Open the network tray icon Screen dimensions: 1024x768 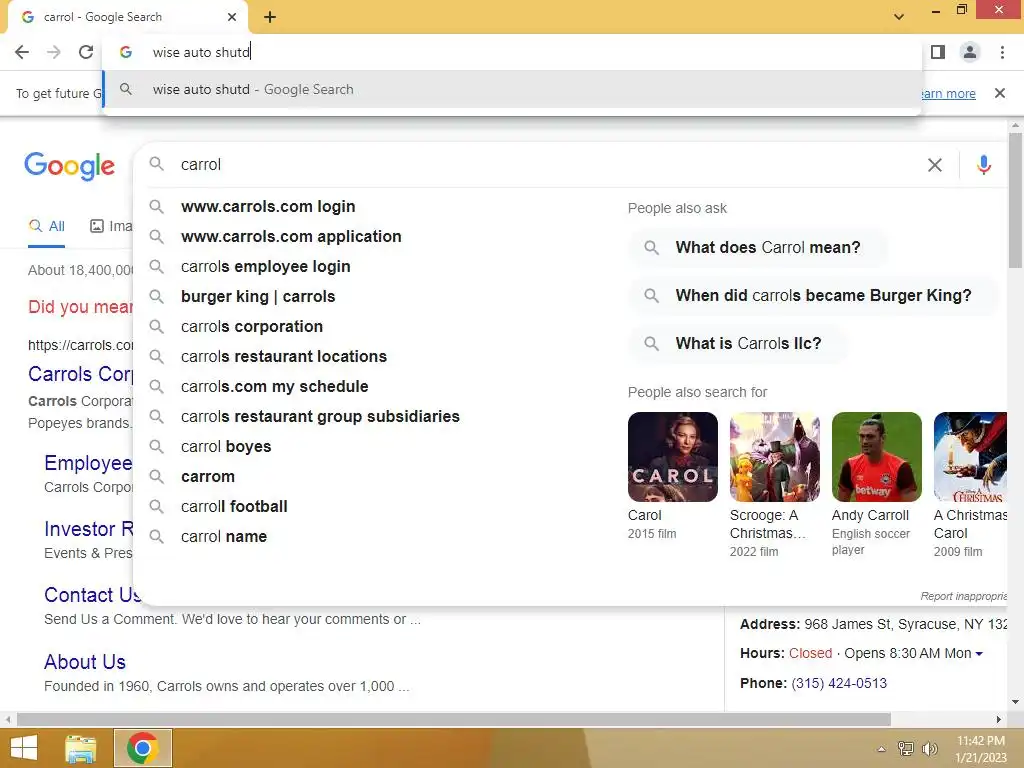point(906,749)
